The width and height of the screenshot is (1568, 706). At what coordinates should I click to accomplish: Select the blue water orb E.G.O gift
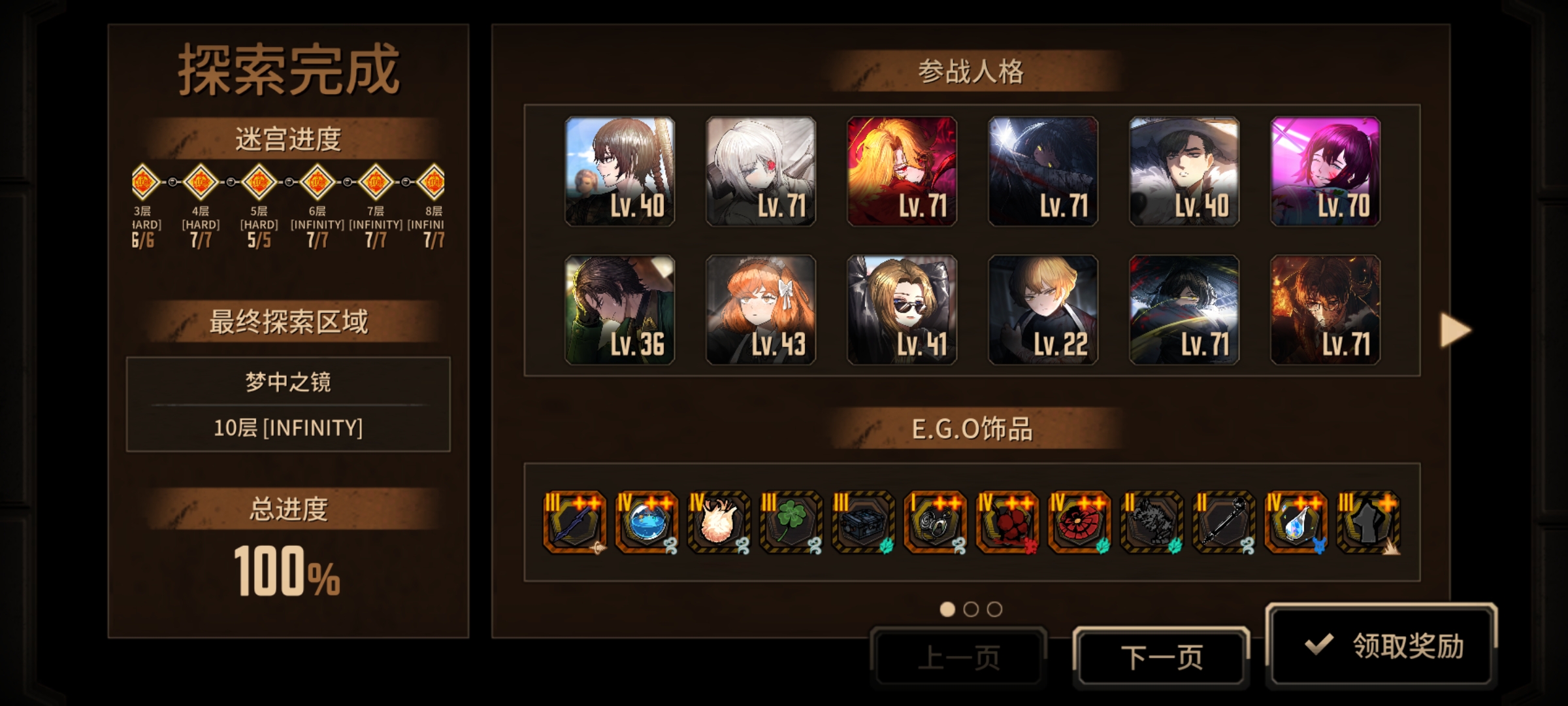tap(647, 522)
